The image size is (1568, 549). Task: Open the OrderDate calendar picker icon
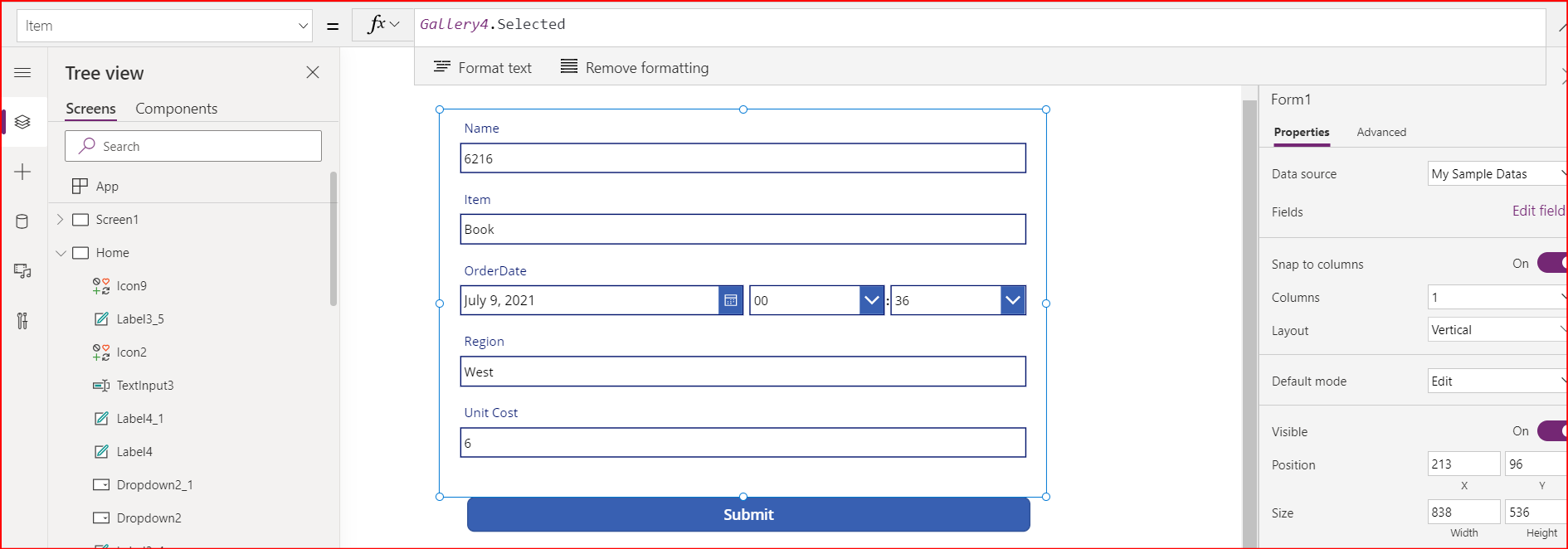[730, 300]
